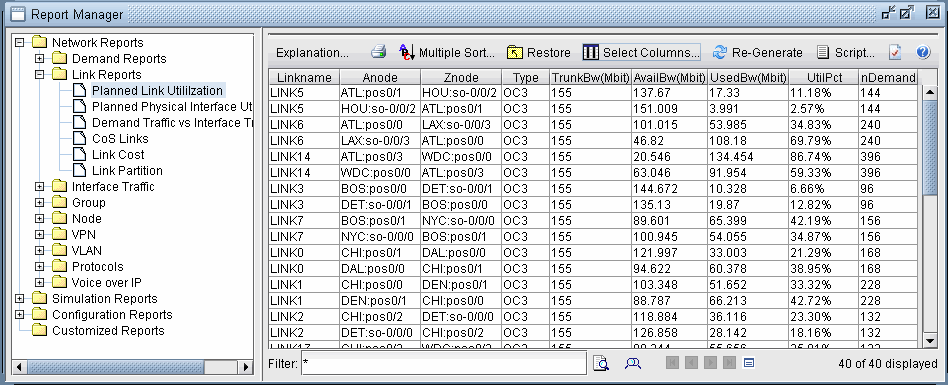Sort by the Anode column header
This screenshot has width=948, height=385.
tap(380, 77)
